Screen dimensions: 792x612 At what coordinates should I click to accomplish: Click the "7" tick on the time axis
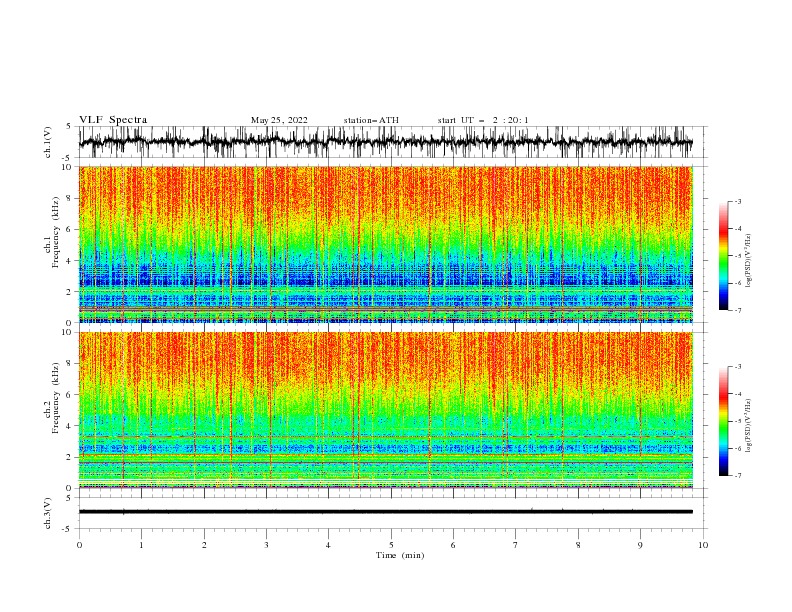pos(516,545)
